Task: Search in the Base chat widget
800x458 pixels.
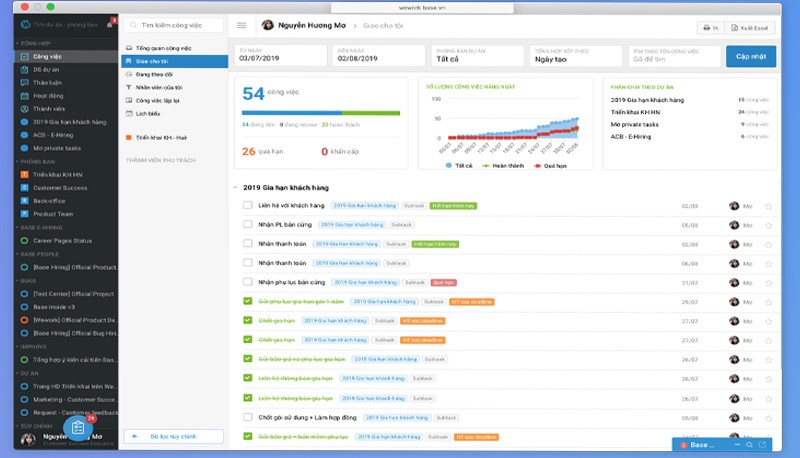Action: click(x=749, y=445)
